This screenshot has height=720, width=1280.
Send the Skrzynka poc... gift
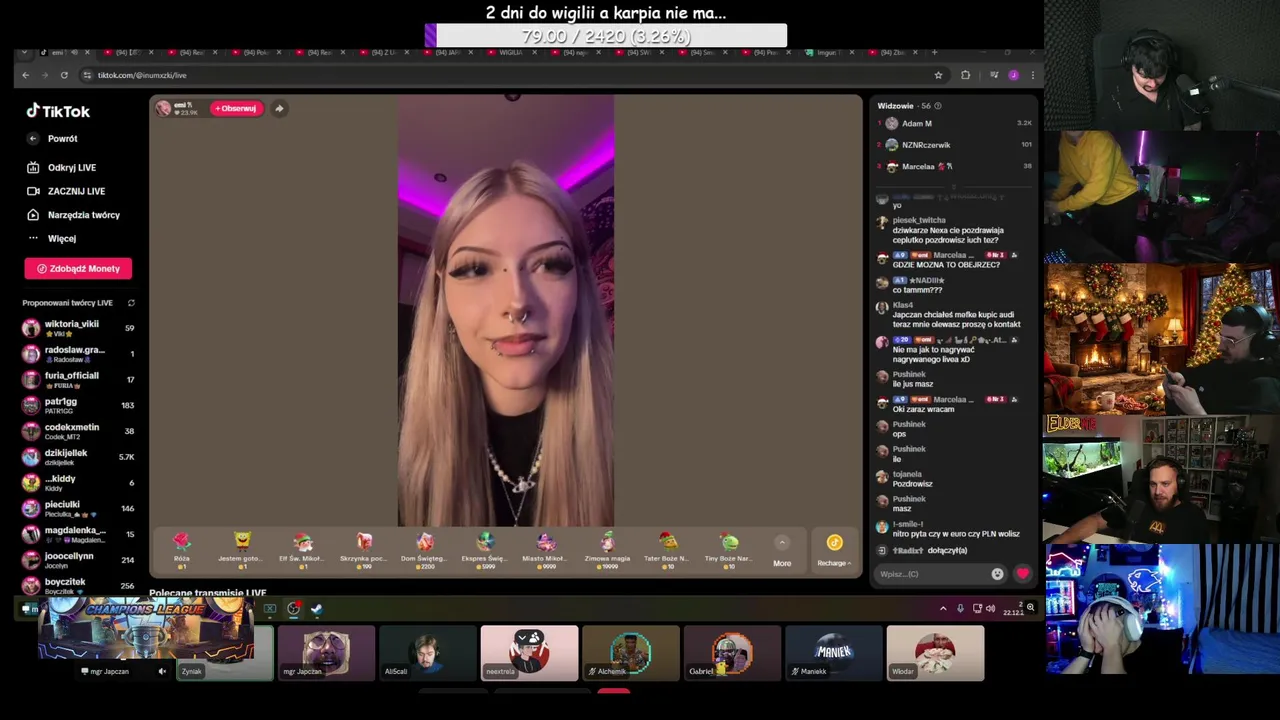[363, 550]
